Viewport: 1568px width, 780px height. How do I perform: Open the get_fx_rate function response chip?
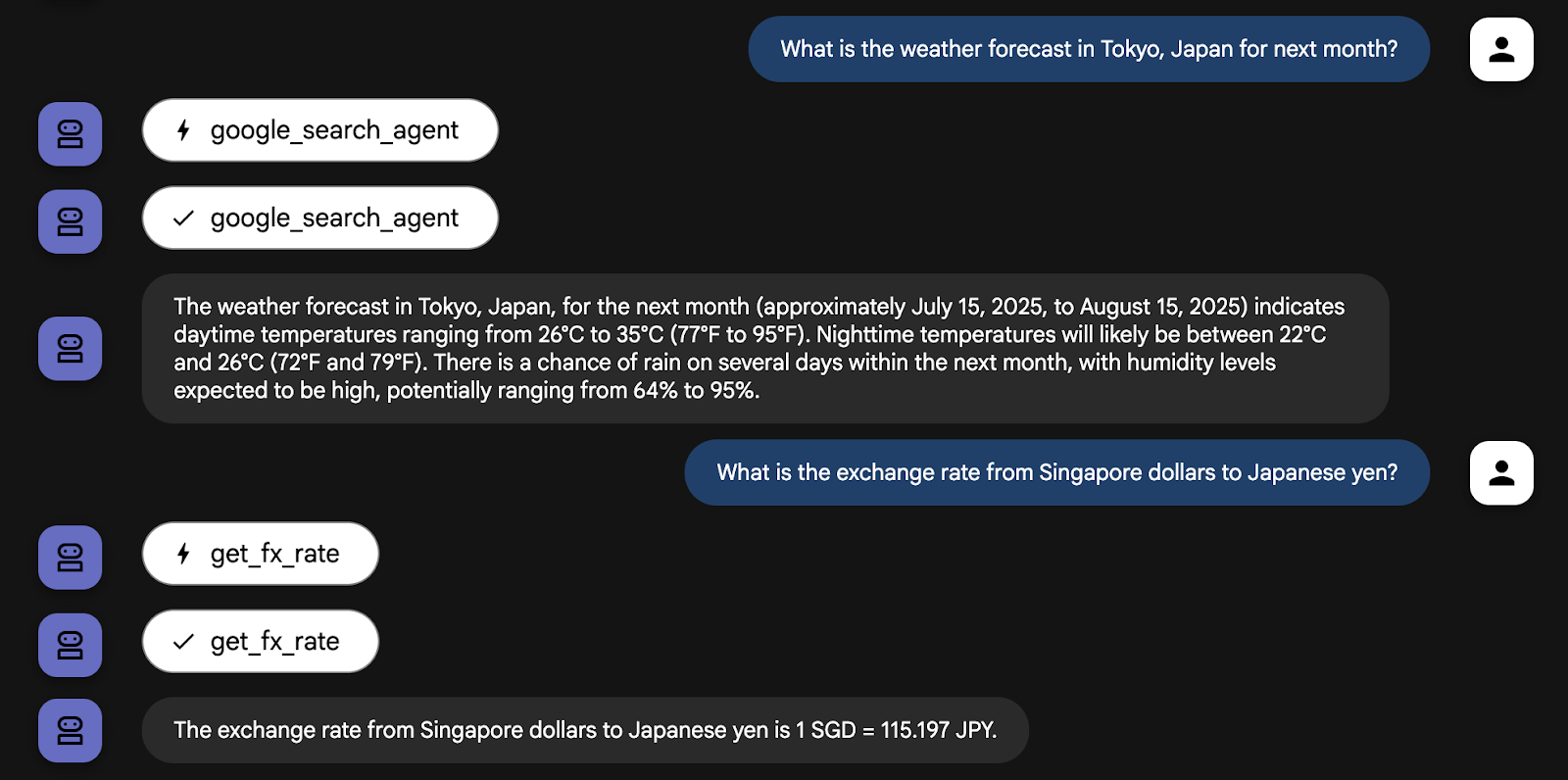[261, 641]
